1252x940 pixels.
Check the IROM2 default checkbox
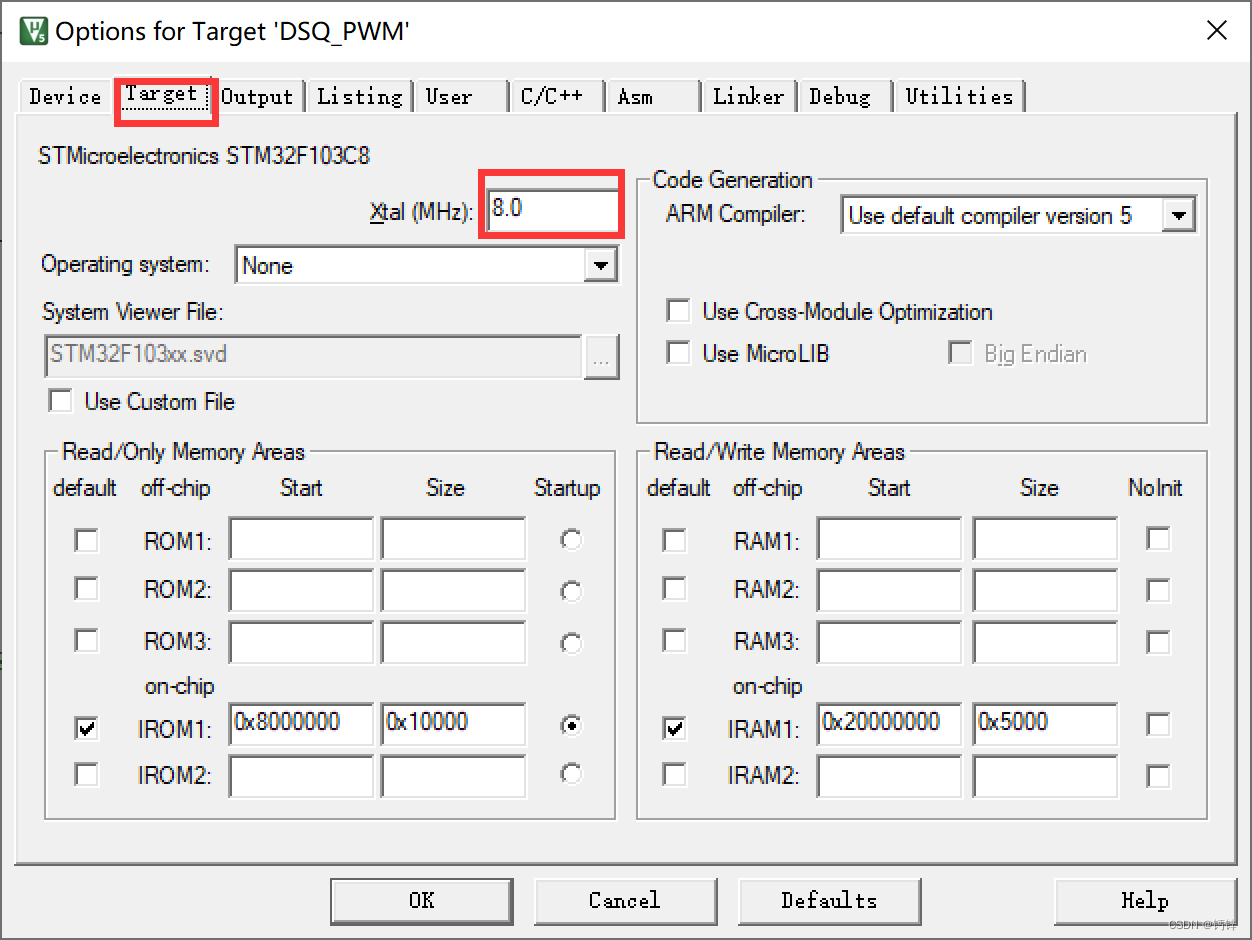click(x=87, y=774)
